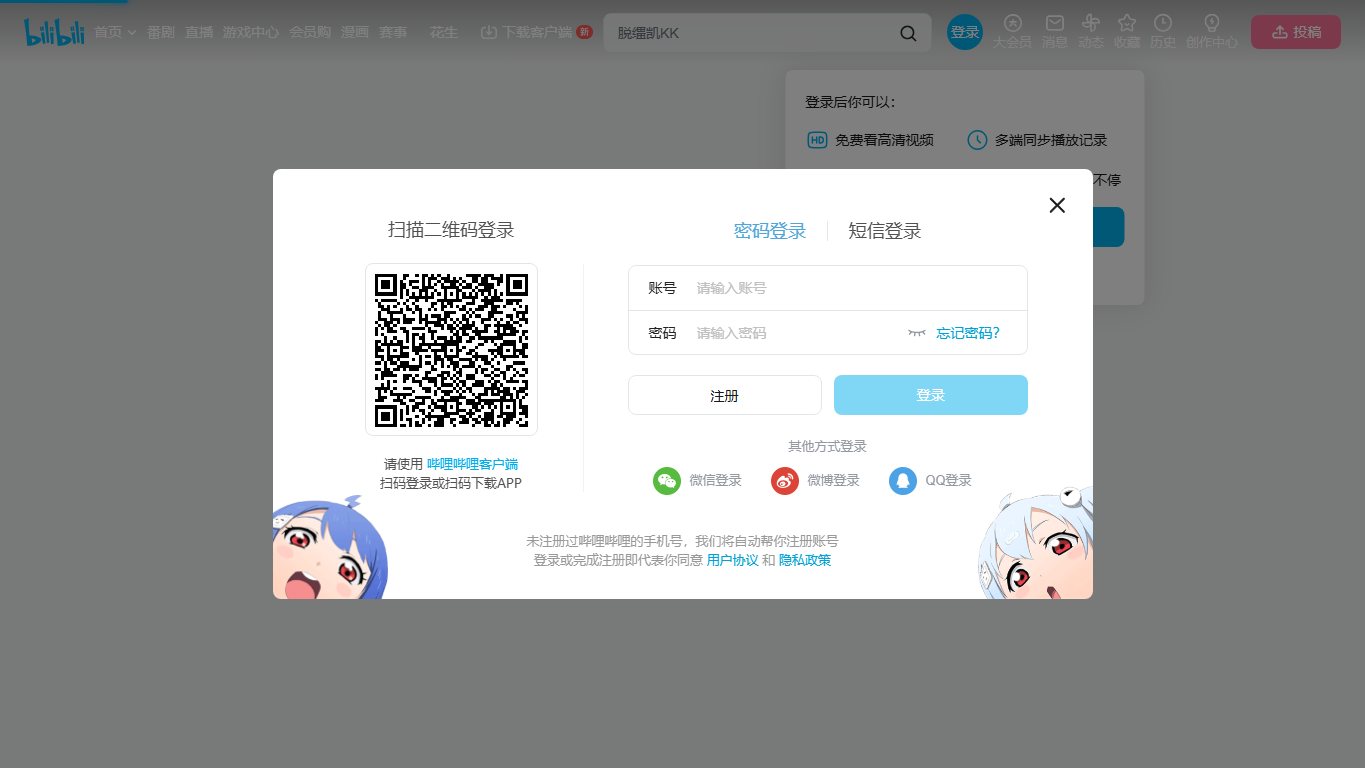Open the 隐私政策 link

805,560
